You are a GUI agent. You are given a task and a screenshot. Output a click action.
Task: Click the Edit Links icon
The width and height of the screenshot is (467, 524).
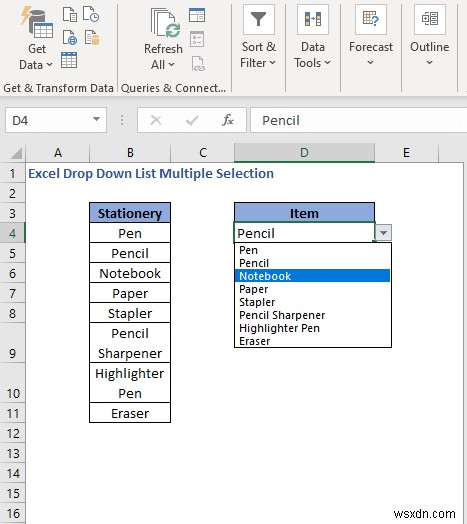[198, 63]
